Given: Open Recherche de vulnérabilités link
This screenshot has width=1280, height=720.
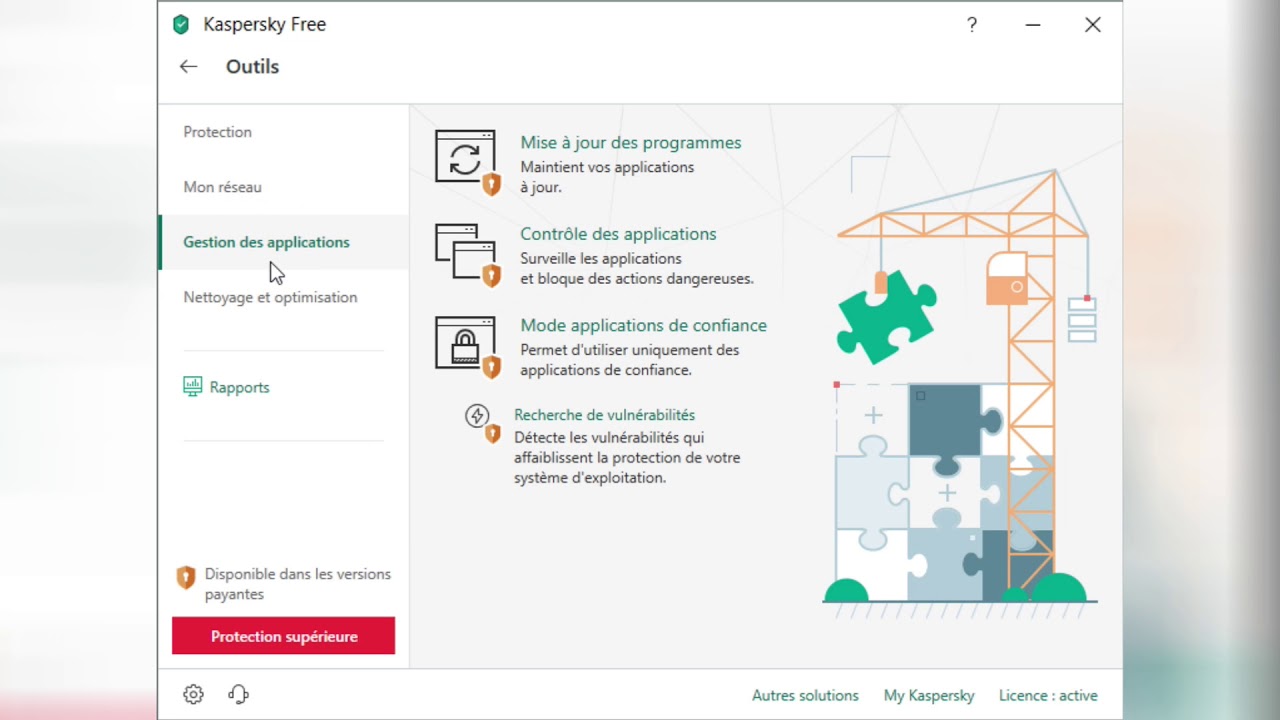Looking at the screenshot, I should pos(604,415).
